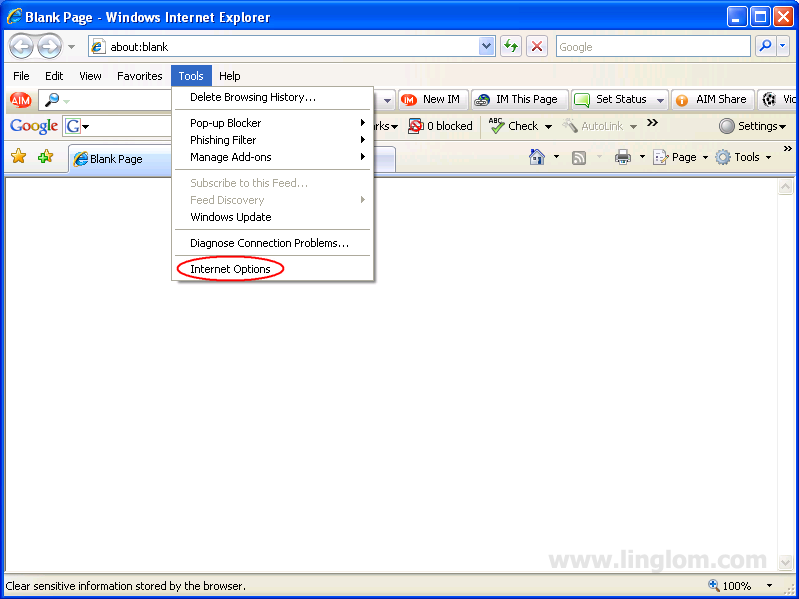Click the New IM button
The height and width of the screenshot is (599, 799).
(x=433, y=99)
